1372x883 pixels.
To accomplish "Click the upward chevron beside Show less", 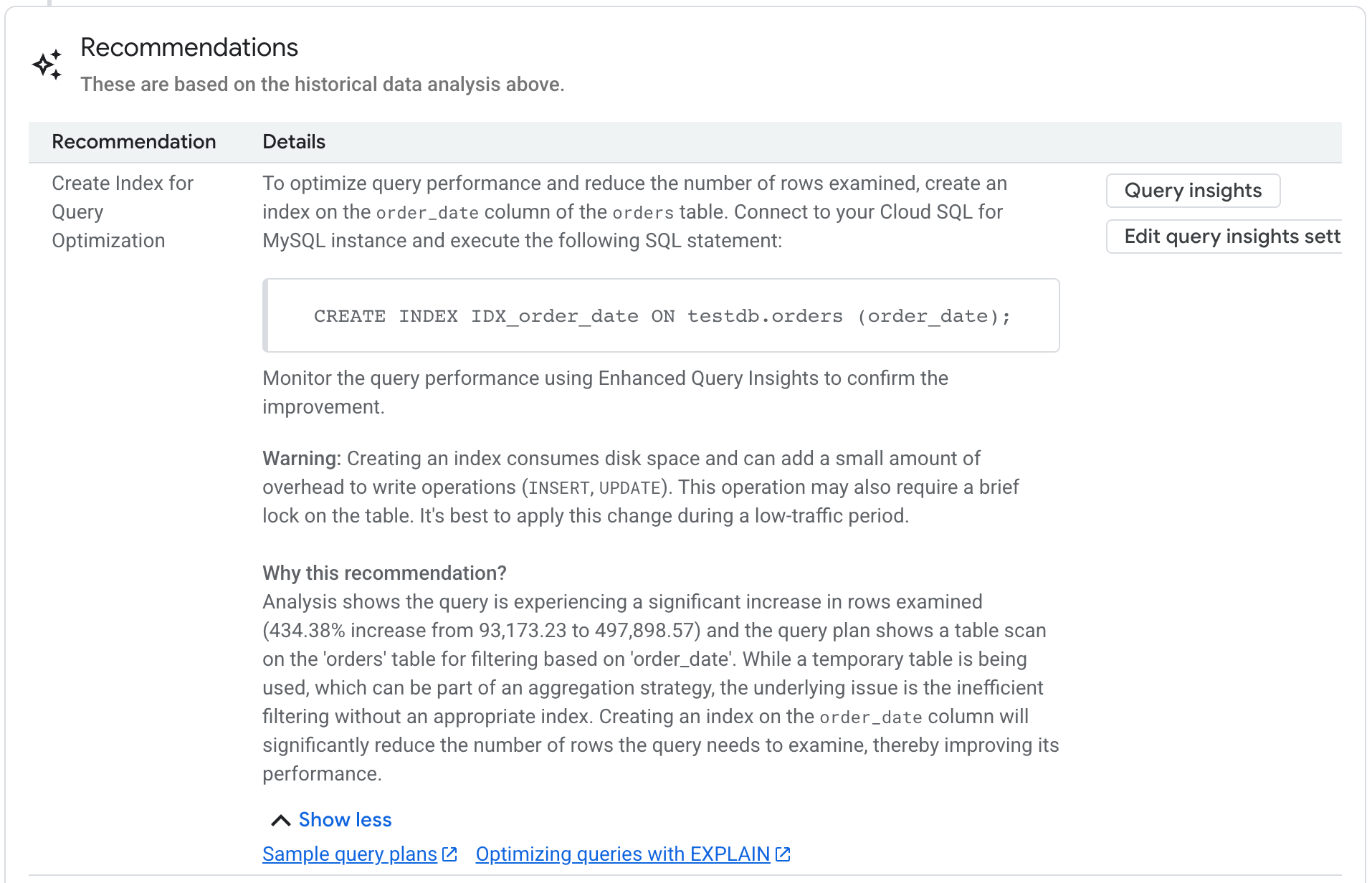I will coord(280,818).
